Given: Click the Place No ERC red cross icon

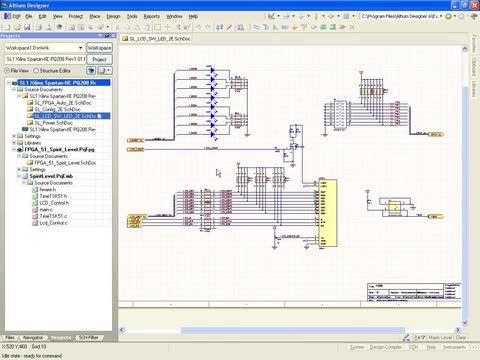Looking at the screenshot, I should (352, 27).
